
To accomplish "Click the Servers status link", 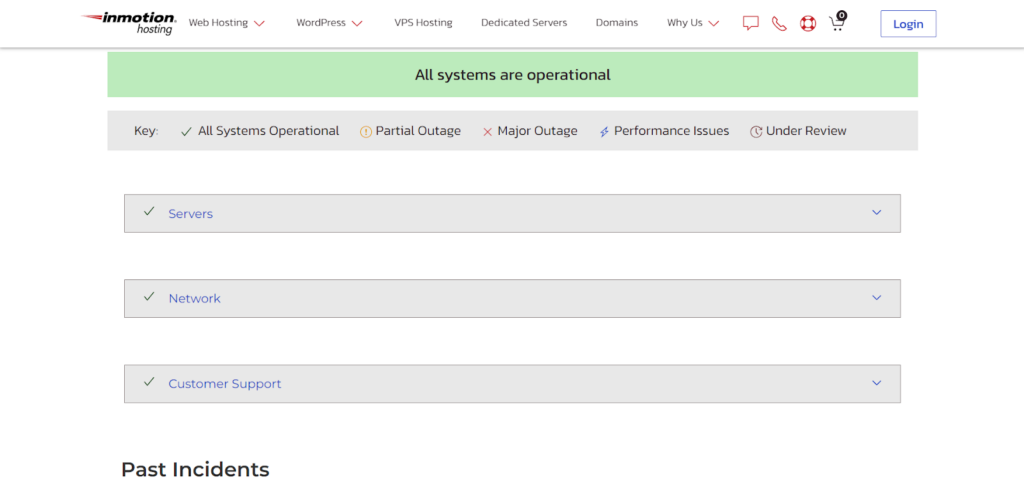I will pyautogui.click(x=190, y=214).
